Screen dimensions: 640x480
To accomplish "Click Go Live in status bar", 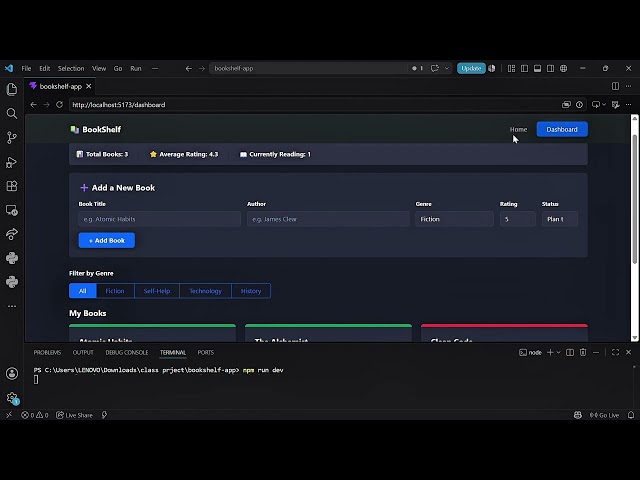I will point(604,415).
